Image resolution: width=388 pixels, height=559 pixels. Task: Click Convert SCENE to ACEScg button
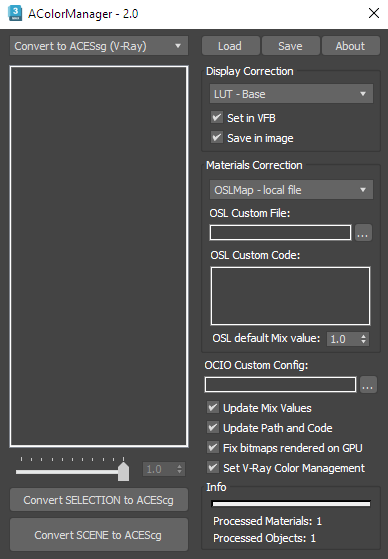[x=99, y=535]
